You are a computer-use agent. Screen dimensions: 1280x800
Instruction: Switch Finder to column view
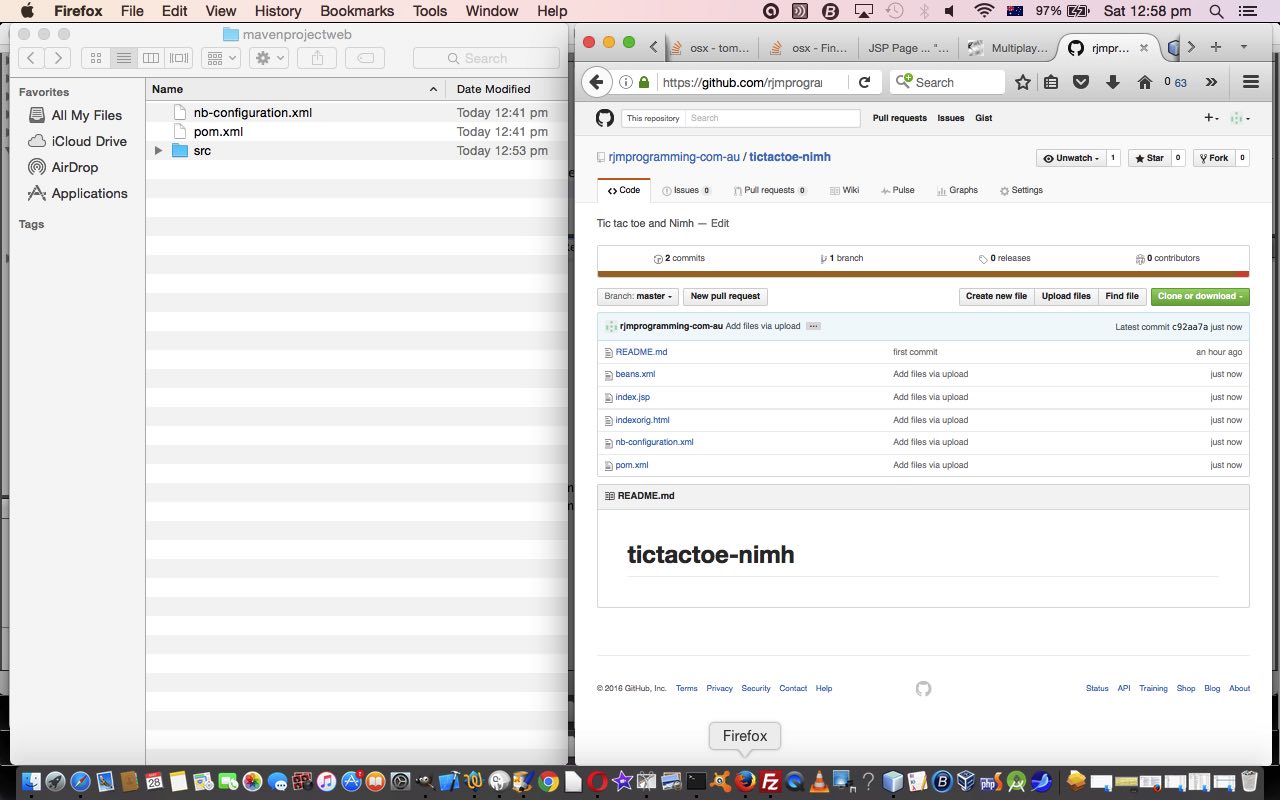click(x=151, y=58)
